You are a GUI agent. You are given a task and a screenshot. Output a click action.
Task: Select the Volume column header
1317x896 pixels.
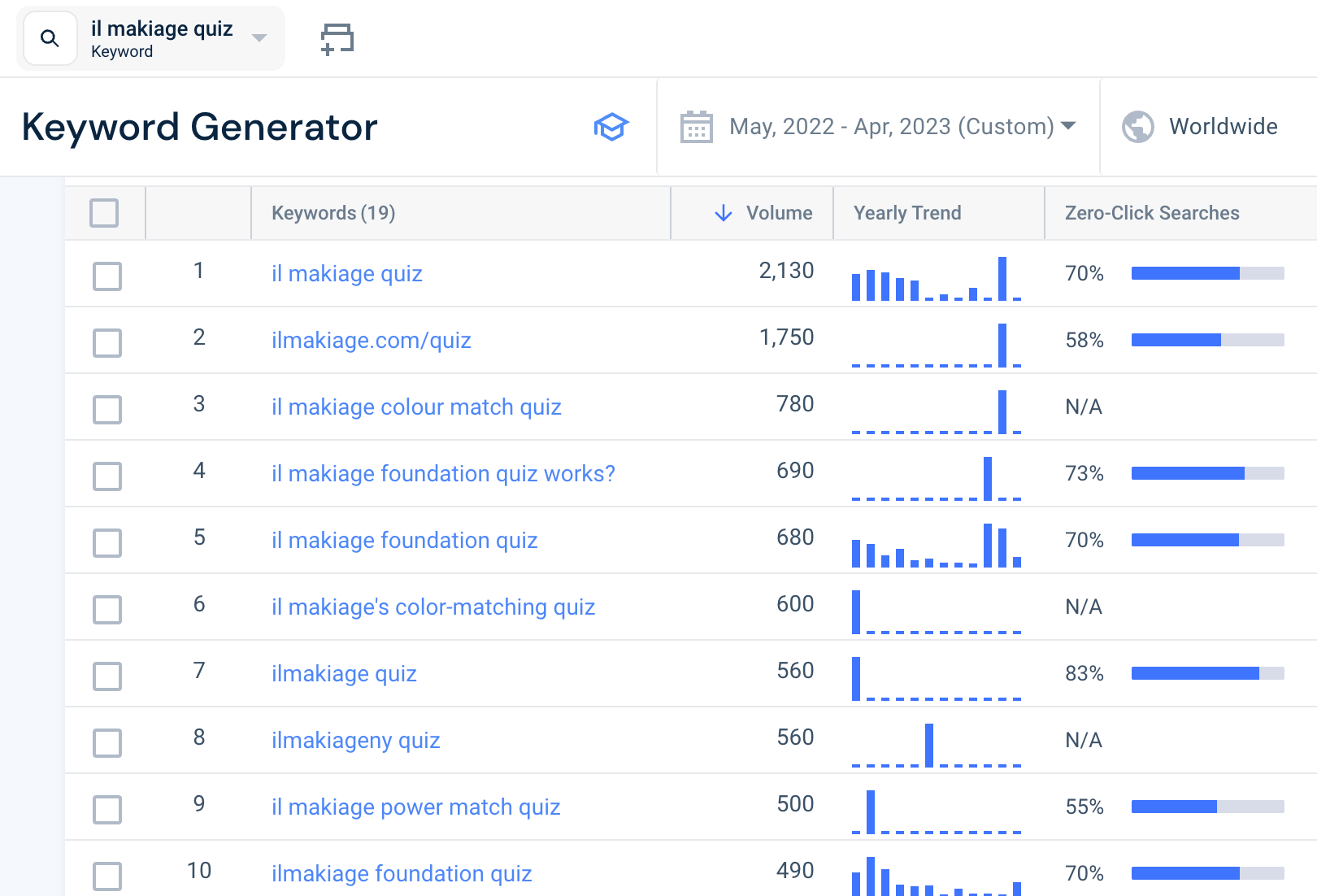[x=778, y=212]
